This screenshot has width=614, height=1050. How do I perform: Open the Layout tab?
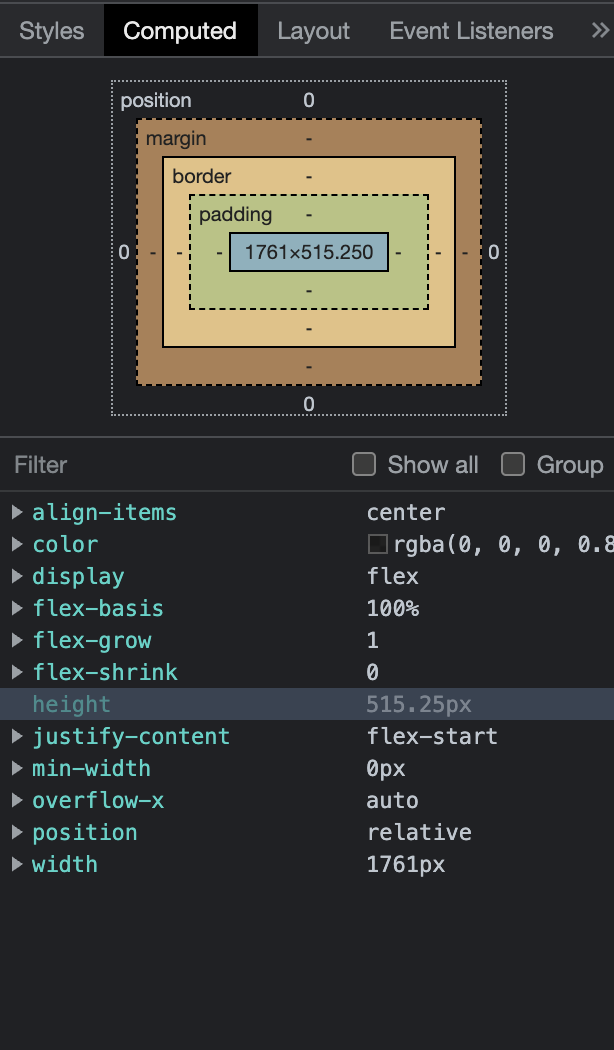[313, 30]
